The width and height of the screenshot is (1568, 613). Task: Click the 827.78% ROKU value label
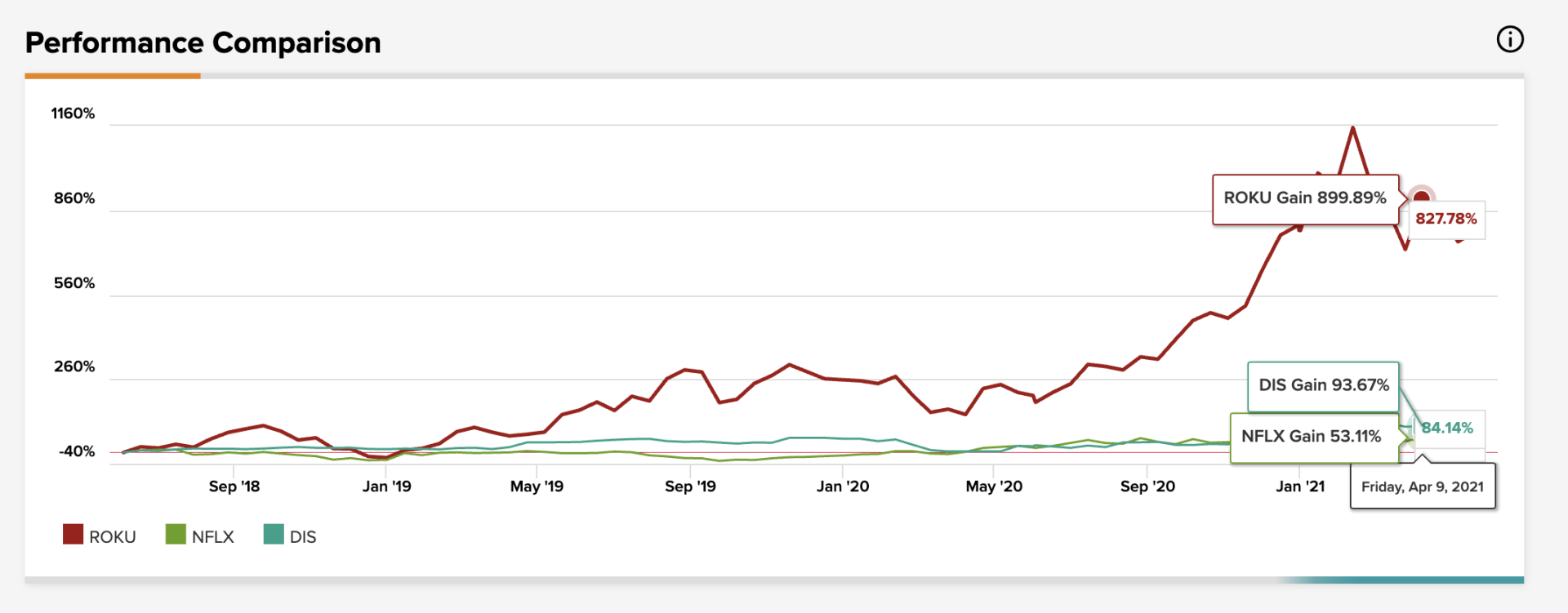click(x=1445, y=219)
